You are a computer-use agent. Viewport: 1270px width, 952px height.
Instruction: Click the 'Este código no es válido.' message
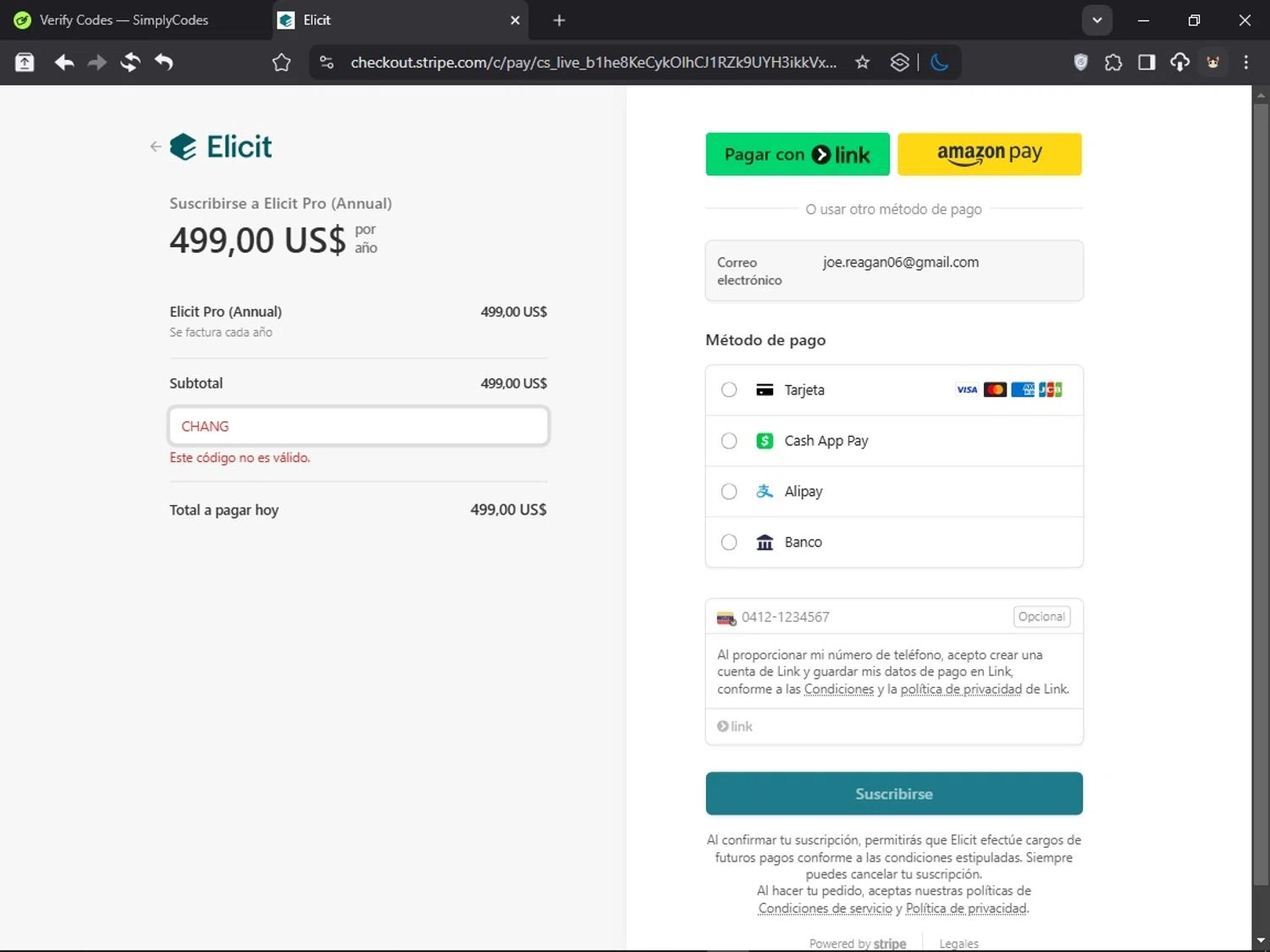[x=240, y=458]
